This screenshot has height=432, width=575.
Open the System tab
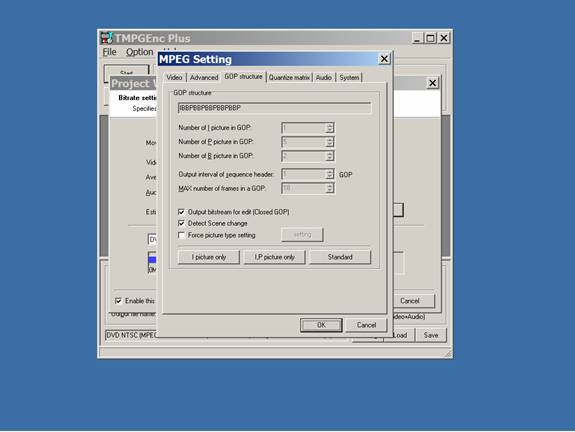tap(349, 77)
